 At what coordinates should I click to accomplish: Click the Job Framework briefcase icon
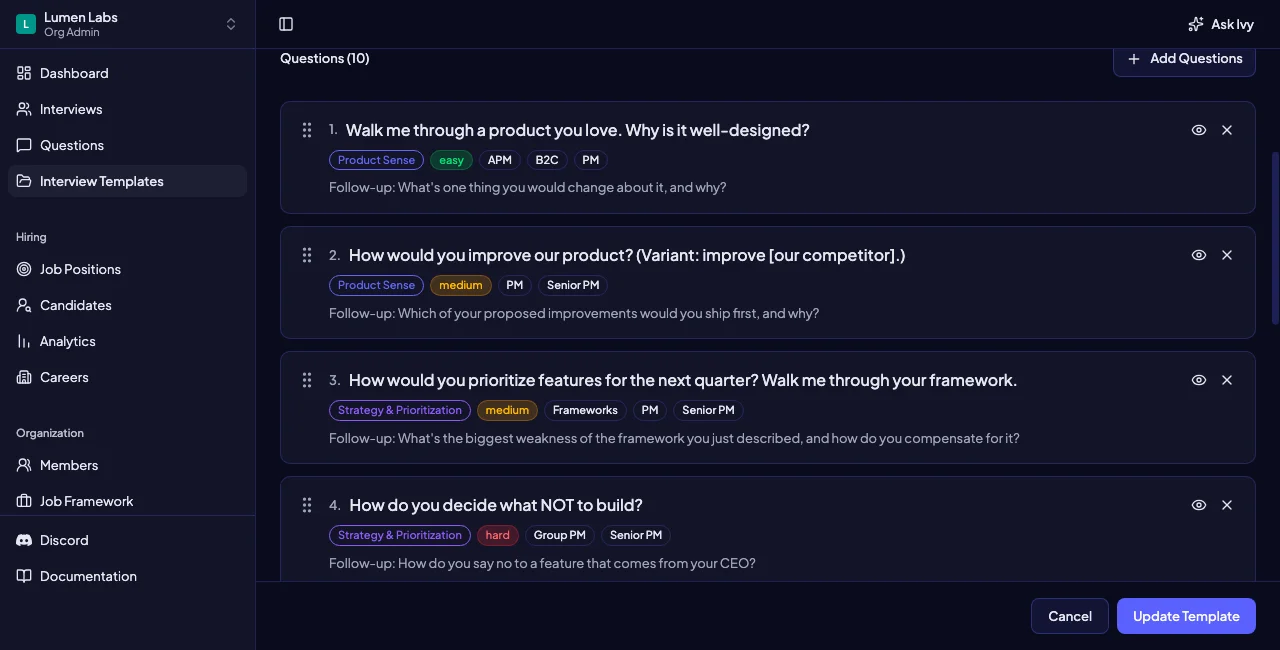pos(24,501)
